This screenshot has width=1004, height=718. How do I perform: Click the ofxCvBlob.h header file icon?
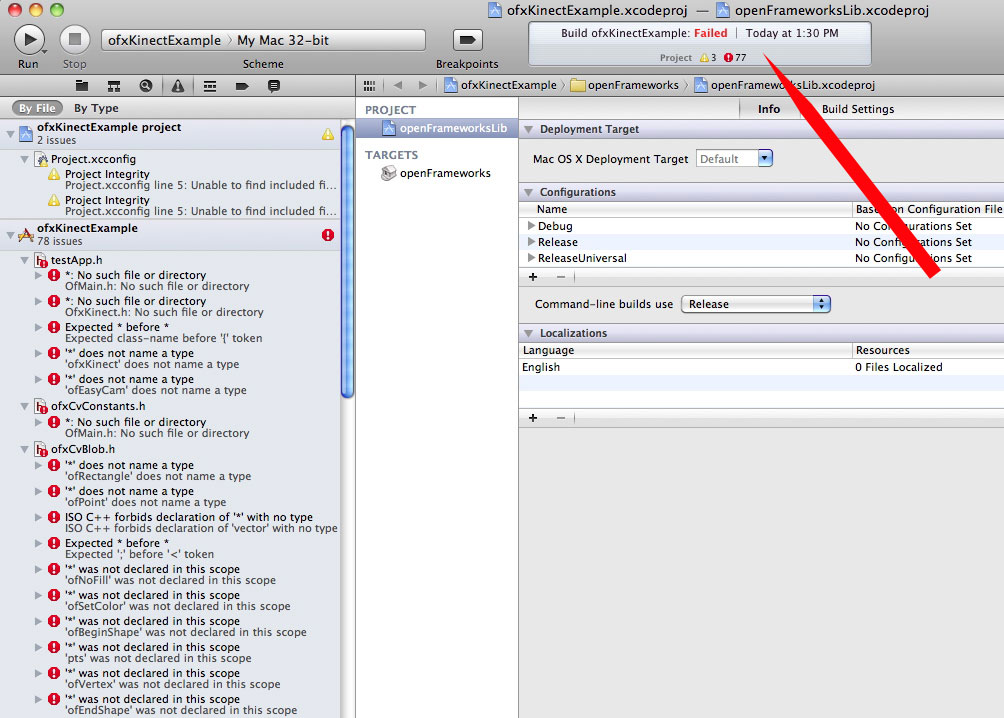click(42, 449)
